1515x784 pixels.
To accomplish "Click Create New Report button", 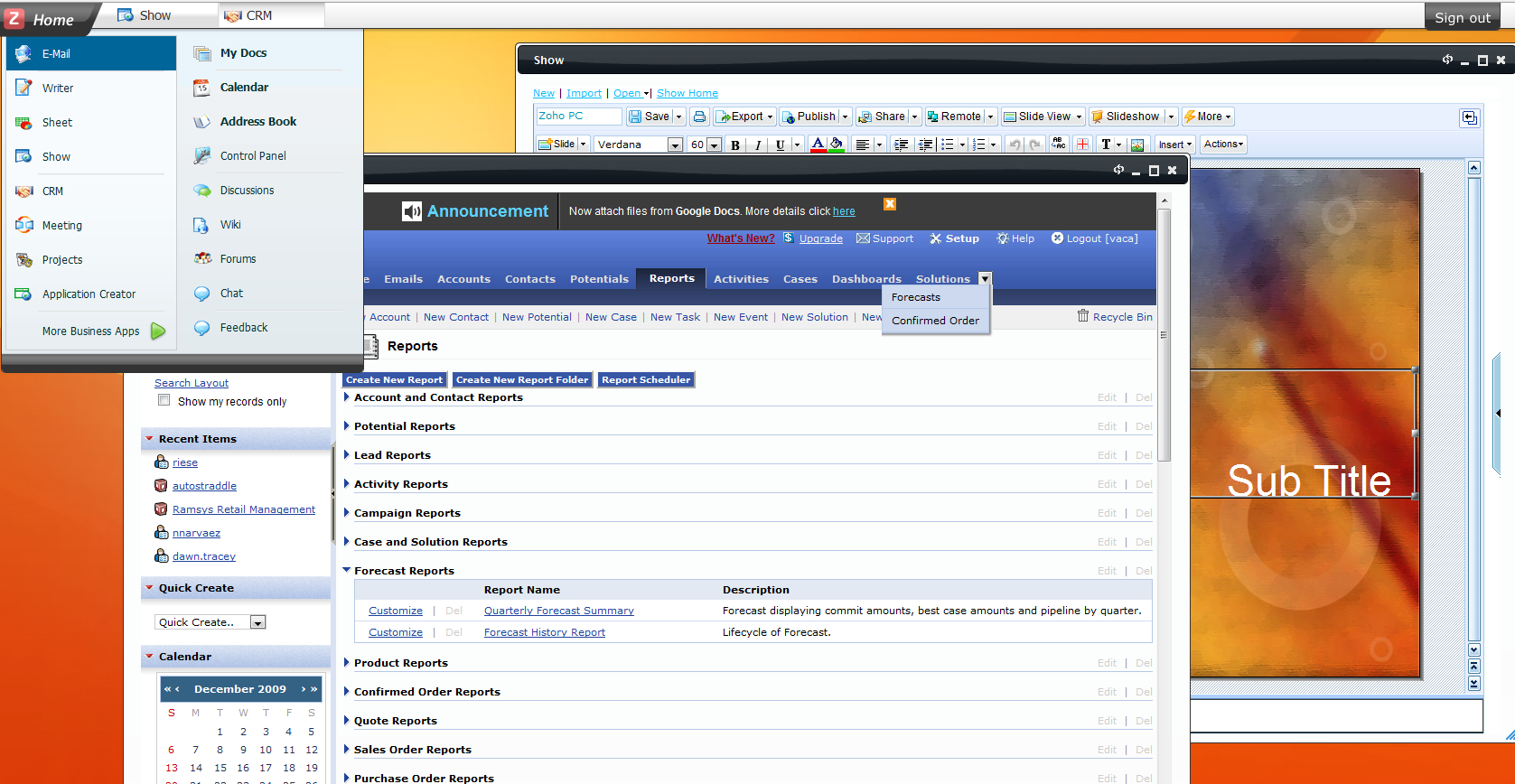I will [x=395, y=380].
